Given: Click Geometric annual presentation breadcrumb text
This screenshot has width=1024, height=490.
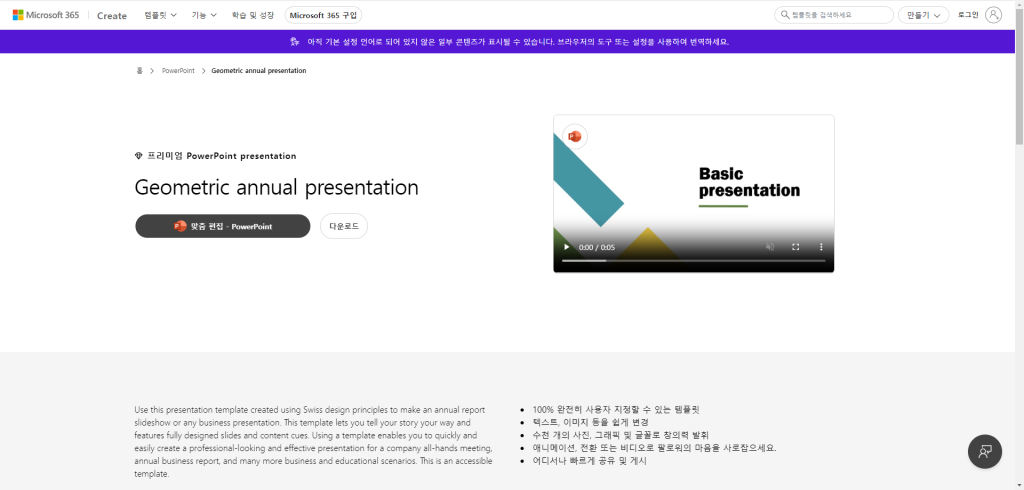Looking at the screenshot, I should pyautogui.click(x=259, y=71).
